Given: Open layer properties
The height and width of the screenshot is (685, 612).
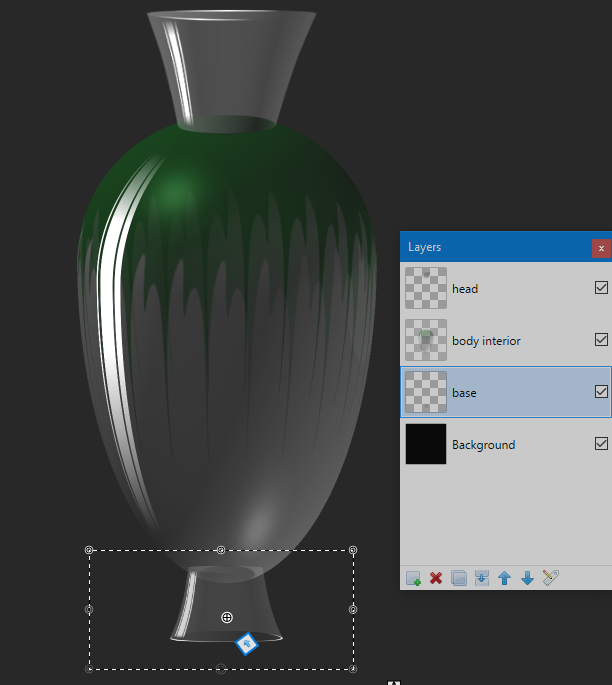Looking at the screenshot, I should point(550,578).
